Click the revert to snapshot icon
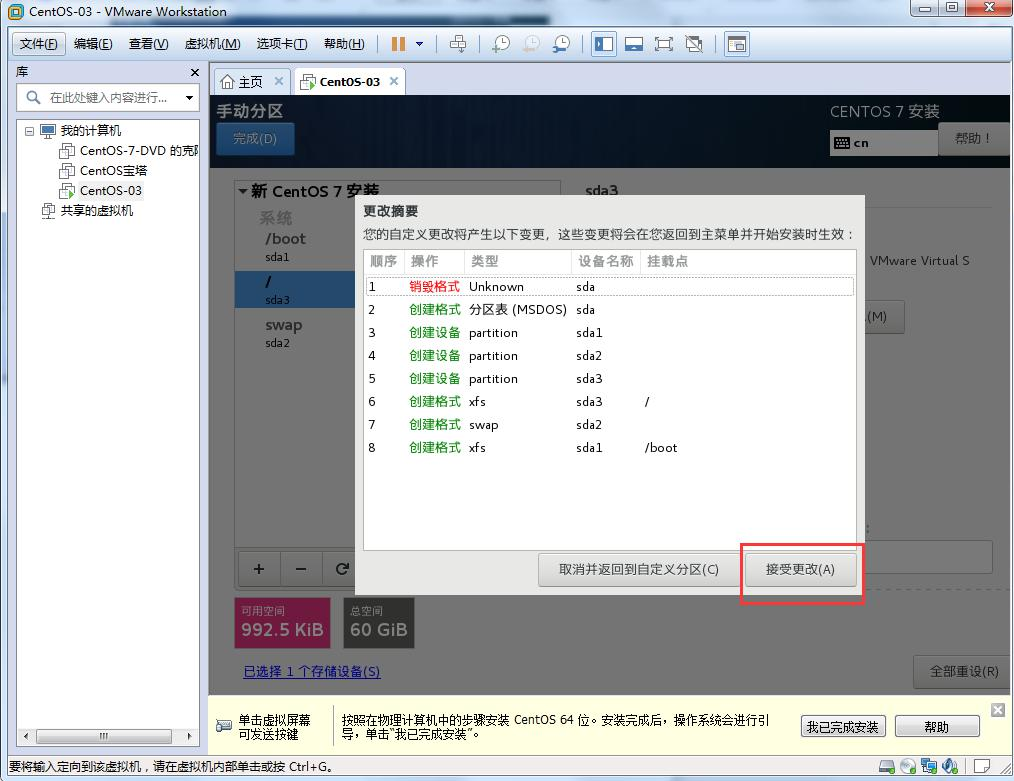Viewport: 1014px width, 781px height. click(x=532, y=44)
